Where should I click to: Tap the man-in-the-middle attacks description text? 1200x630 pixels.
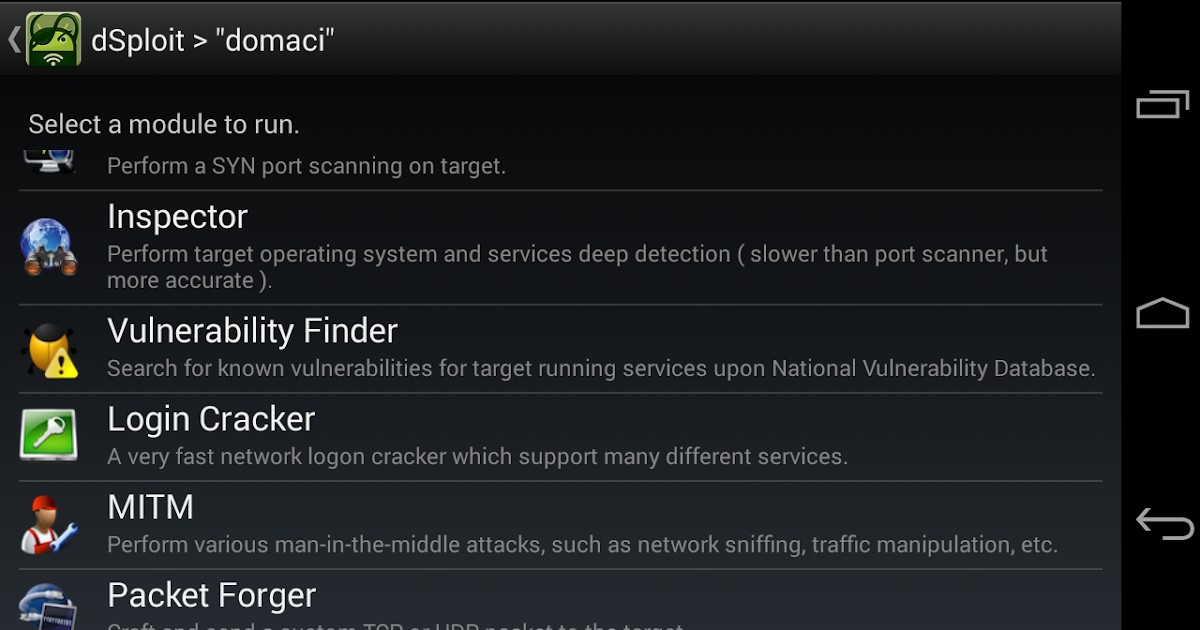click(x=582, y=545)
